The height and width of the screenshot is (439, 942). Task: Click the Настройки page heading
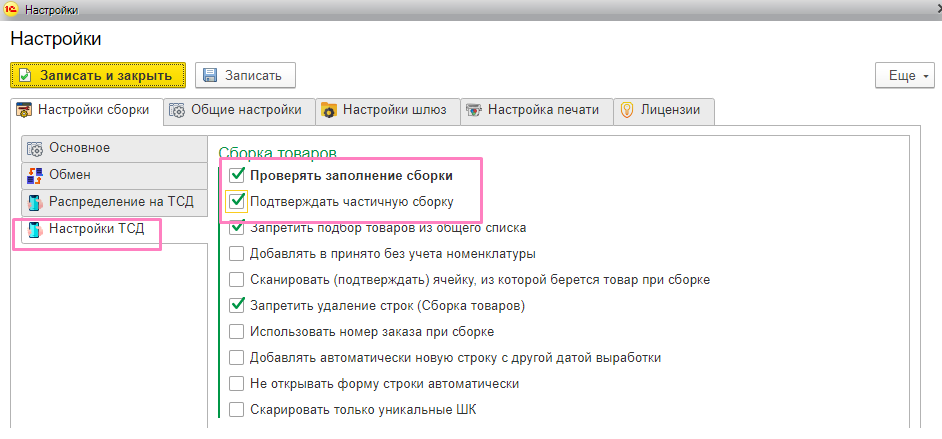click(x=56, y=39)
